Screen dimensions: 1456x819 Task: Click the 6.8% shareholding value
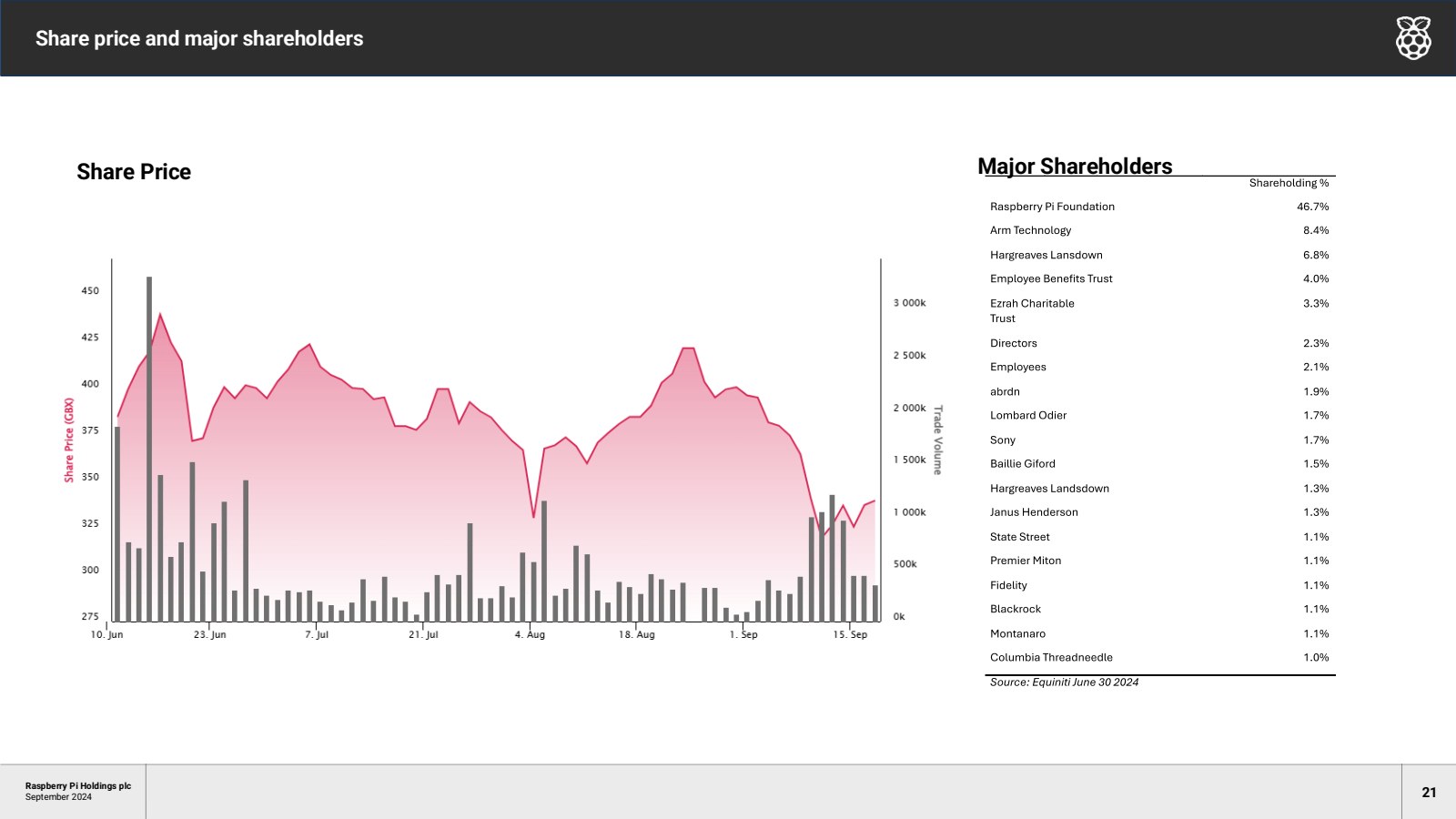(x=1316, y=255)
